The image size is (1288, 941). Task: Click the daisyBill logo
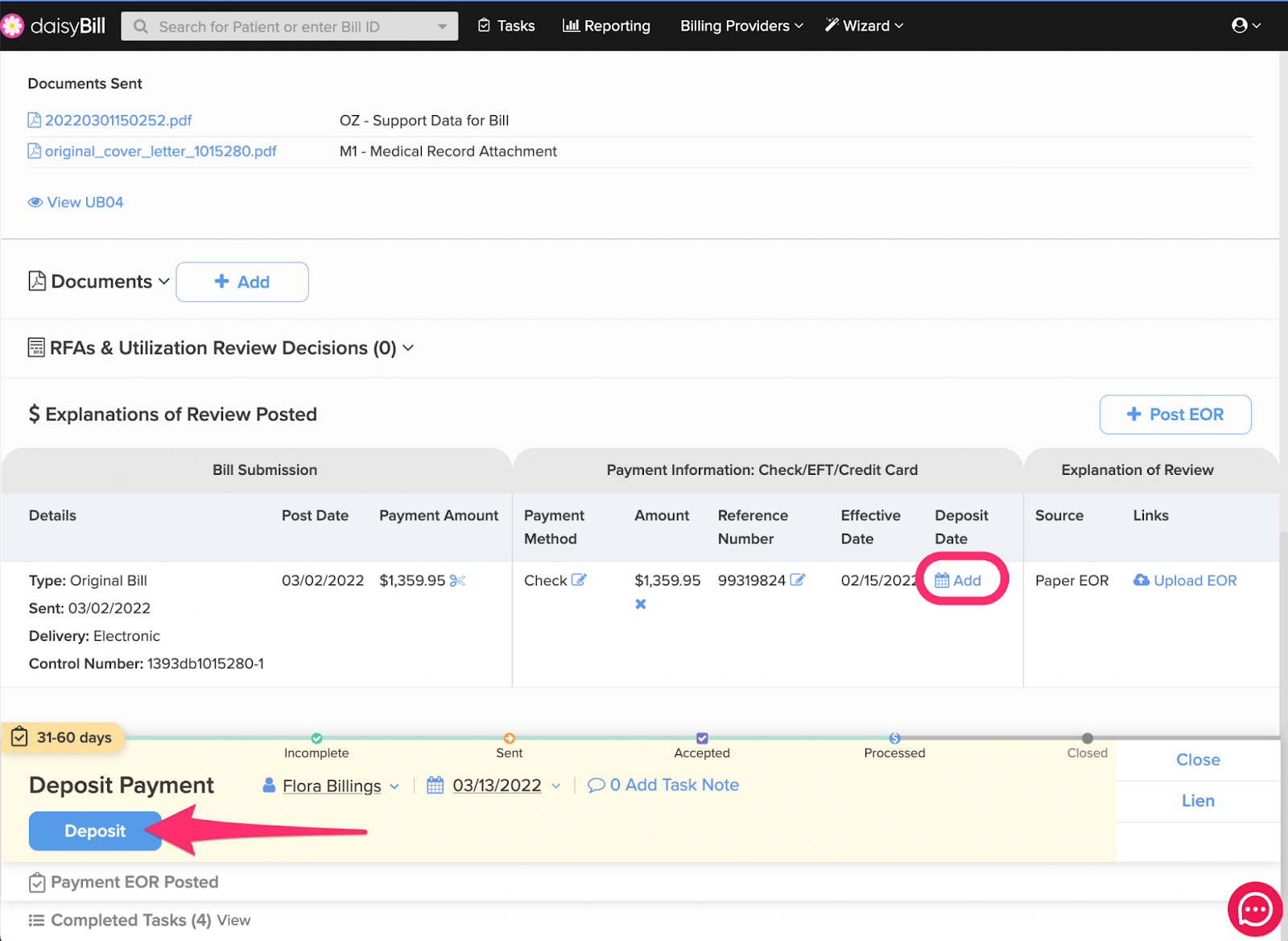54,26
